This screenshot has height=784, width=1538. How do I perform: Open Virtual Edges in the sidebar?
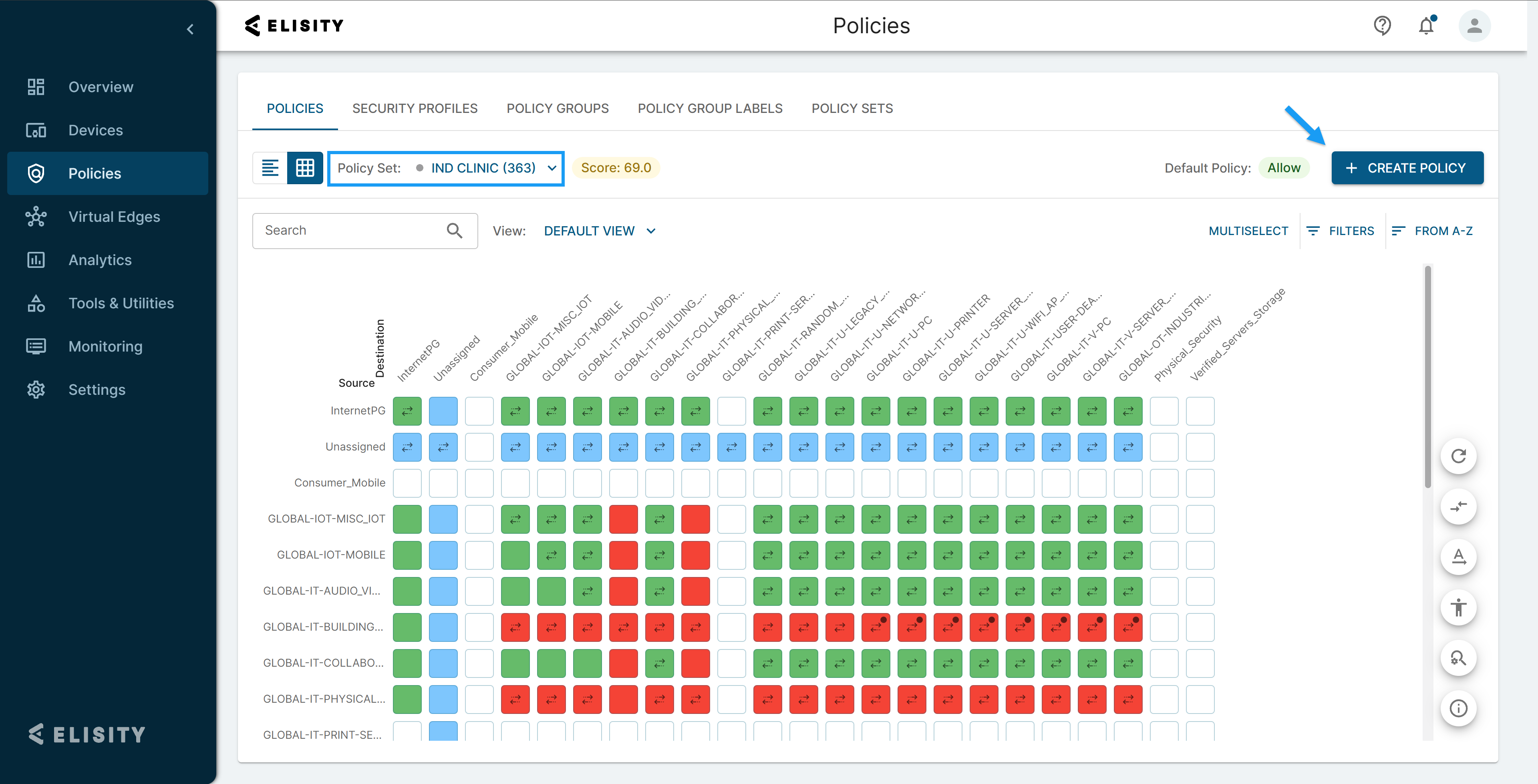click(x=114, y=217)
